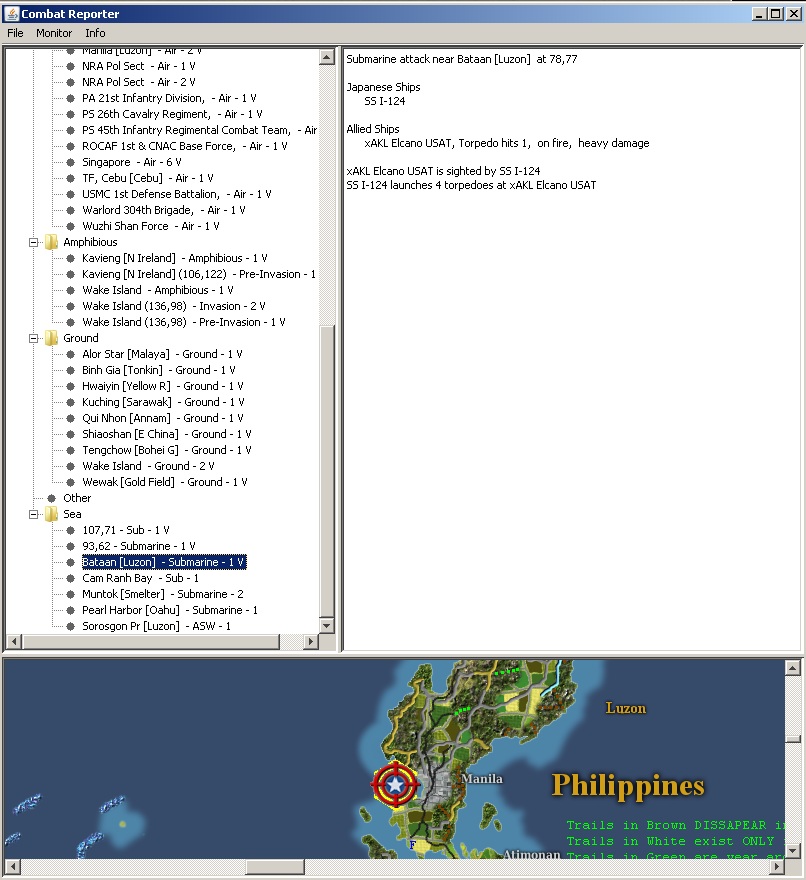
Task: Click the Amphibious folder icon
Action: tap(52, 242)
